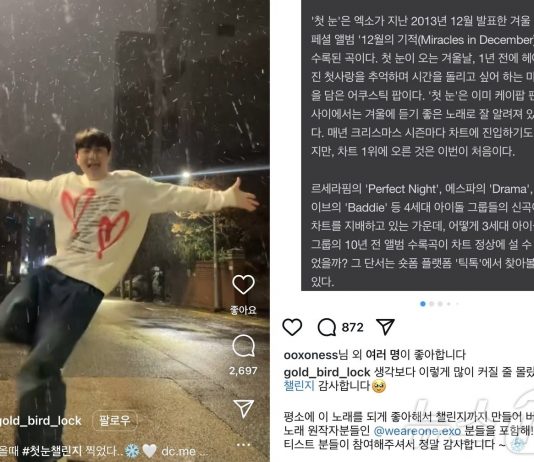
Task: Open gold_bird_lock profile from reel username
Action: [x=40, y=421]
